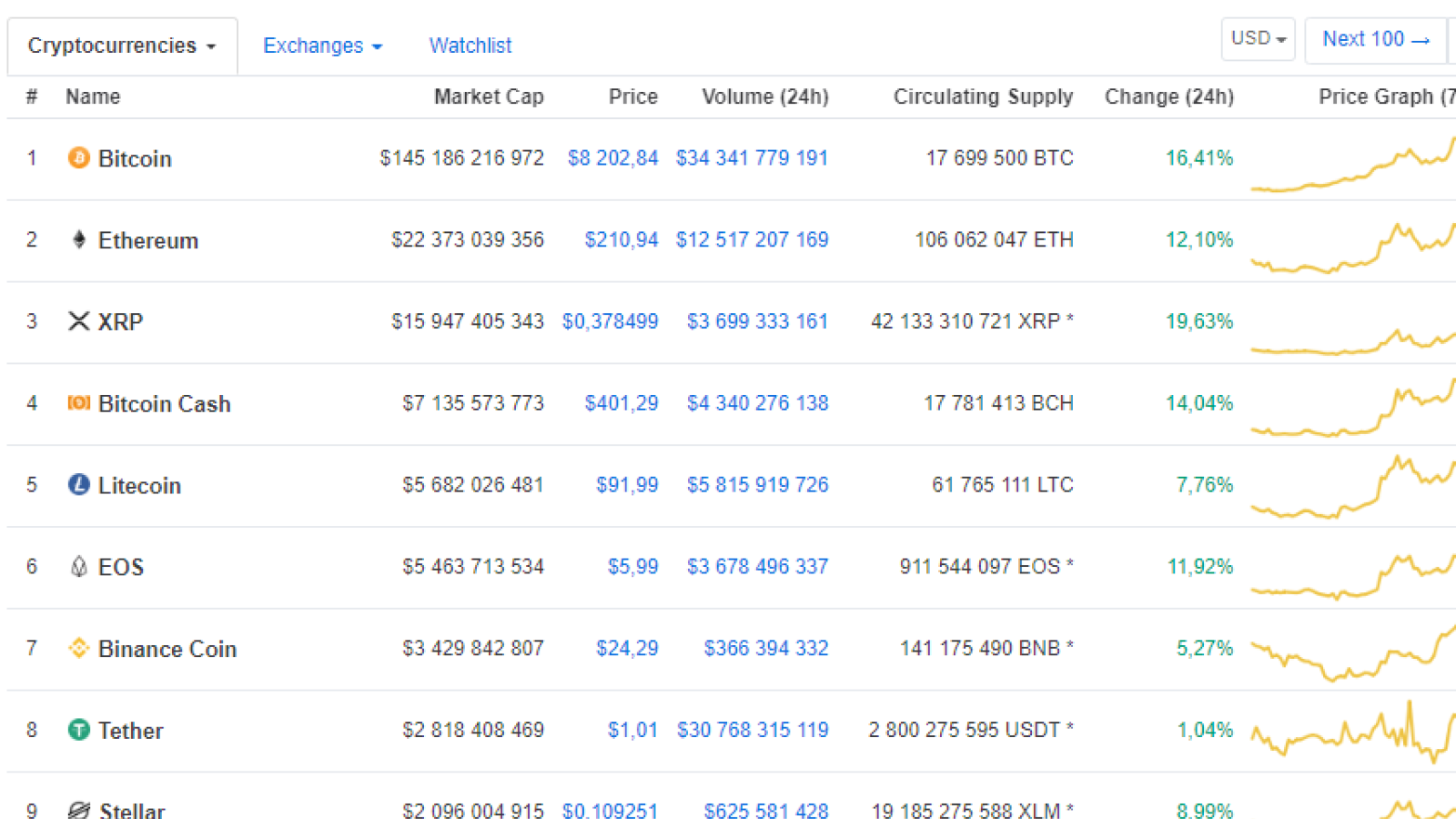This screenshot has height=819, width=1456.
Task: Click Bitcoin market cap $145 186 216 972
Action: coord(461,158)
